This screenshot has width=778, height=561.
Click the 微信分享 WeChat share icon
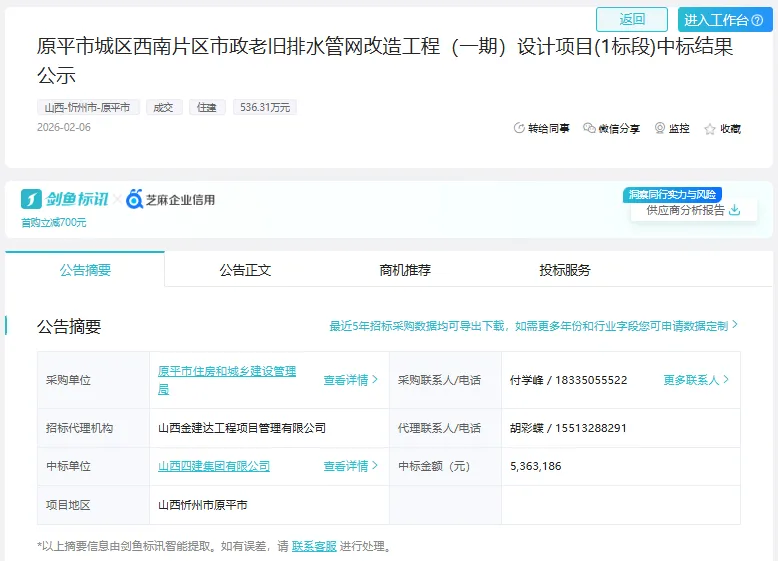(x=589, y=129)
